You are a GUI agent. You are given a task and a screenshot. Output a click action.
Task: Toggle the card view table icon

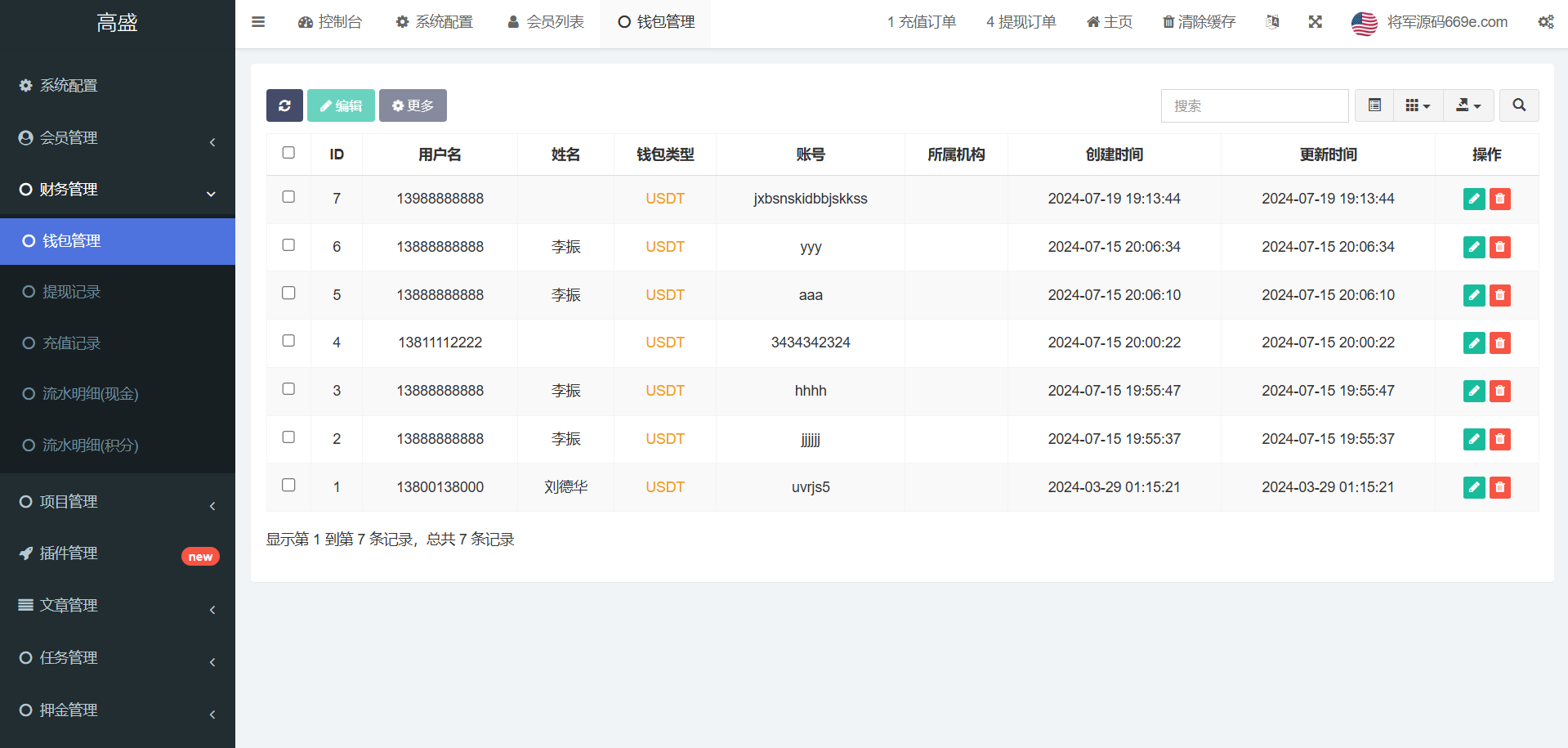tap(1374, 105)
